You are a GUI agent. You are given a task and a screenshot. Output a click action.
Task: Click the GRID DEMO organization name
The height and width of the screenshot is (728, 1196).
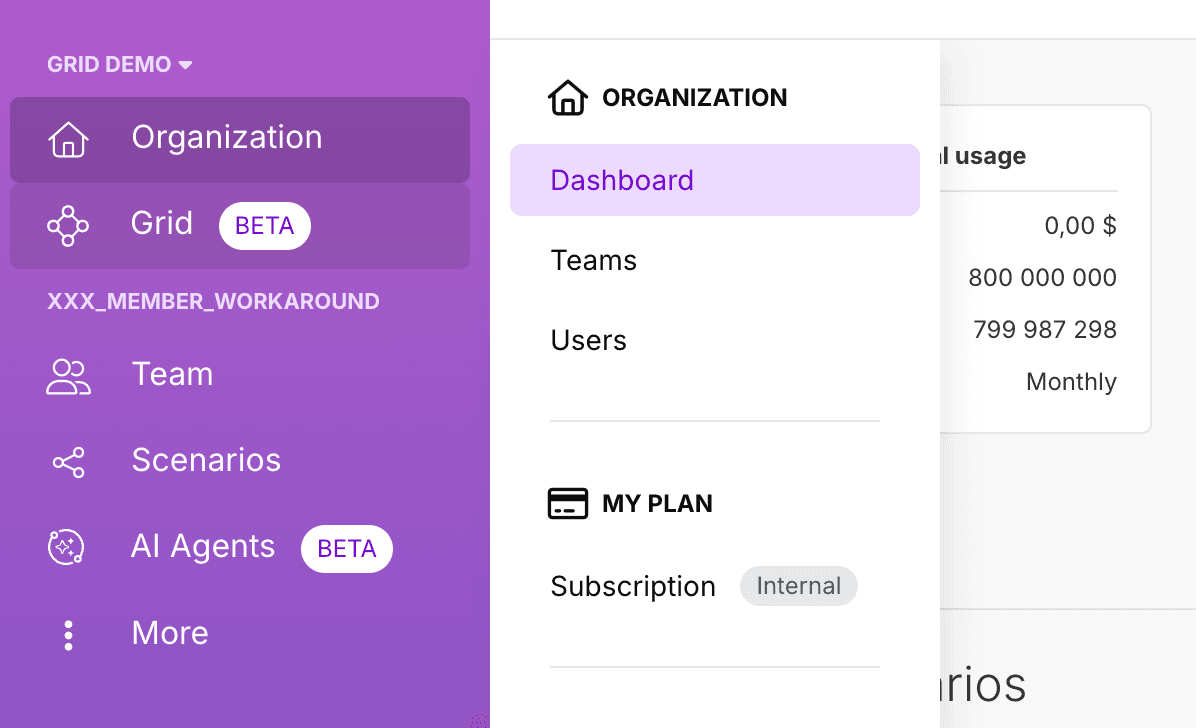[x=109, y=65]
